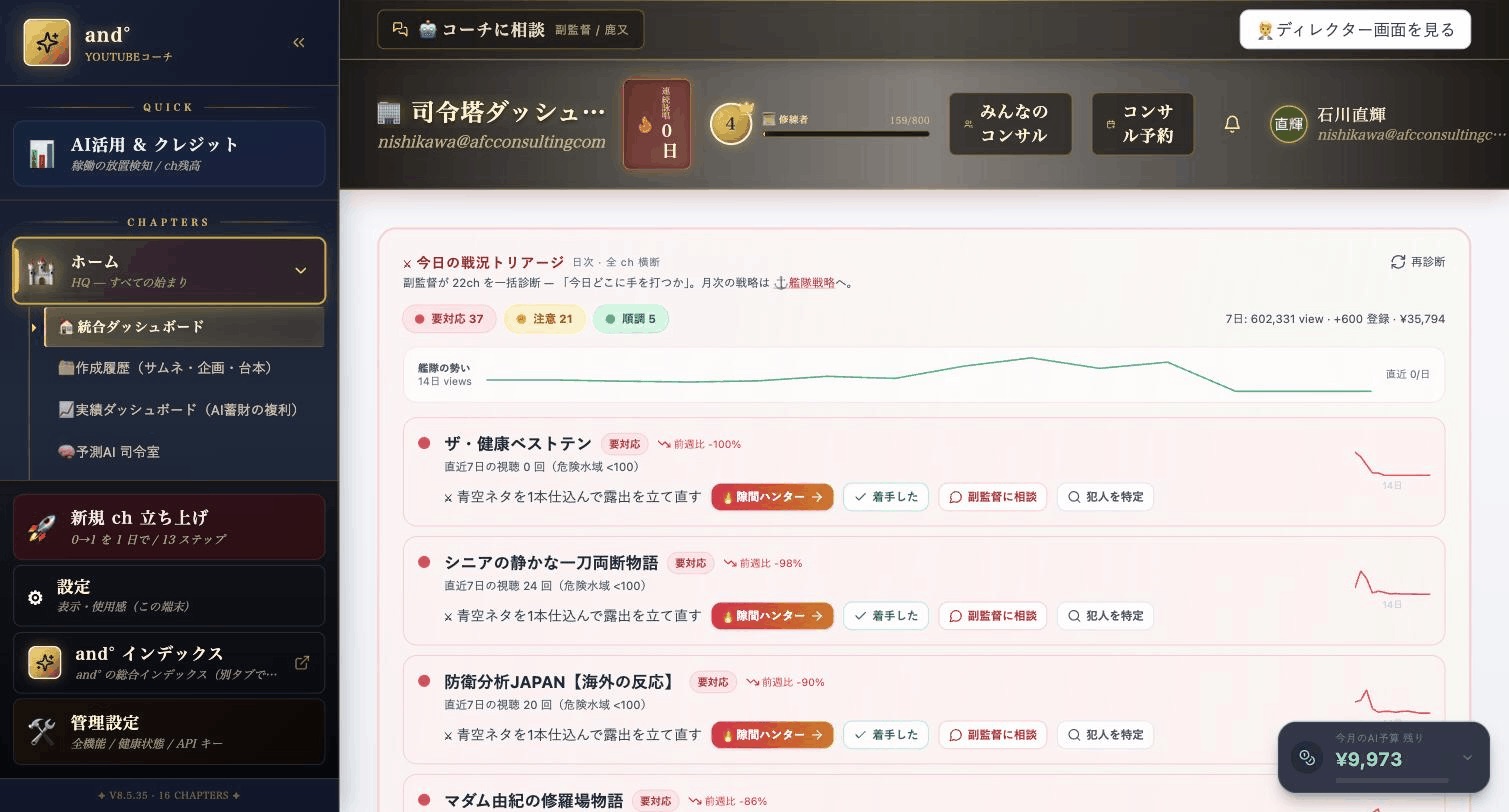The height and width of the screenshot is (812, 1509).
Task: Click 副監督に相談 for ザ・健康ベストテン
Action: tap(992, 497)
